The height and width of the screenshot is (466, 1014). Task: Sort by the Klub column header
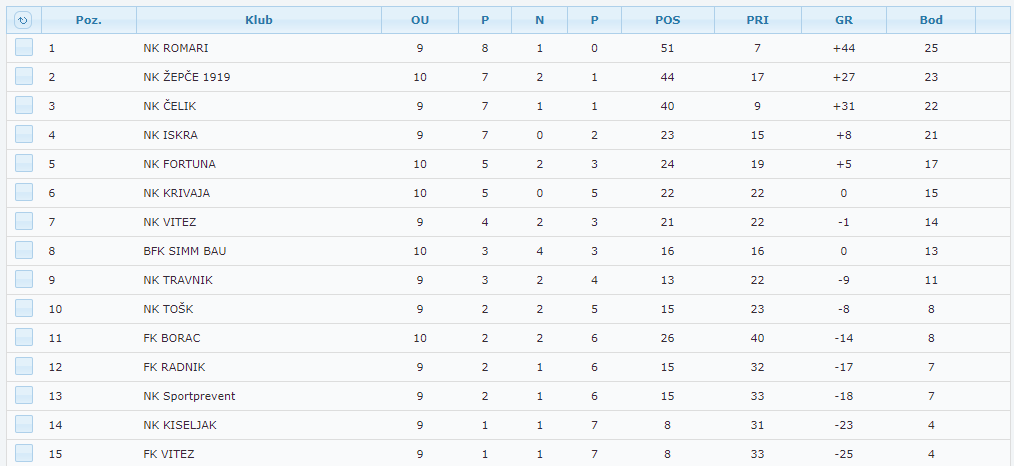(x=258, y=20)
